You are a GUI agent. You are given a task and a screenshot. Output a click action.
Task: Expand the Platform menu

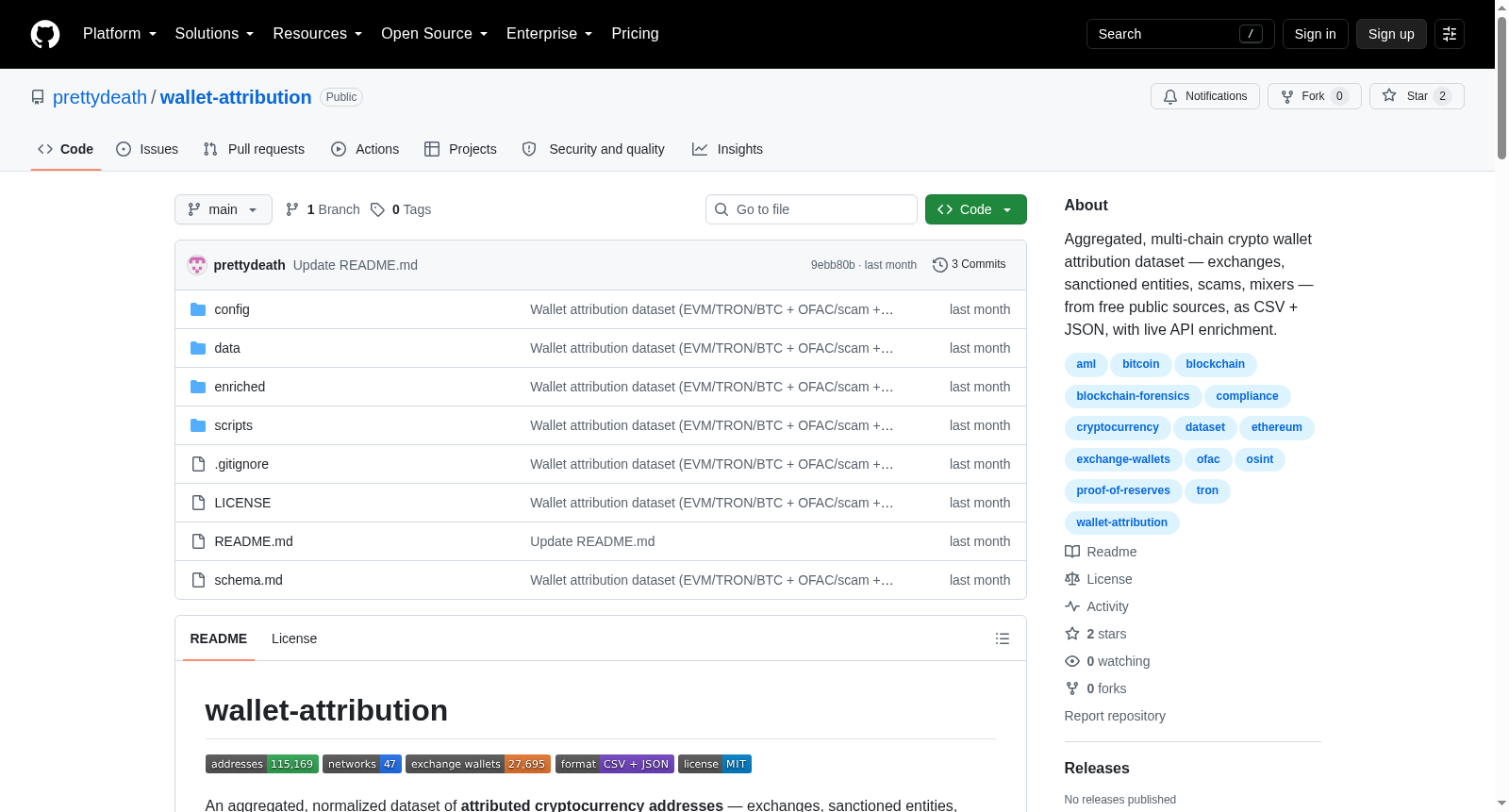(x=120, y=34)
